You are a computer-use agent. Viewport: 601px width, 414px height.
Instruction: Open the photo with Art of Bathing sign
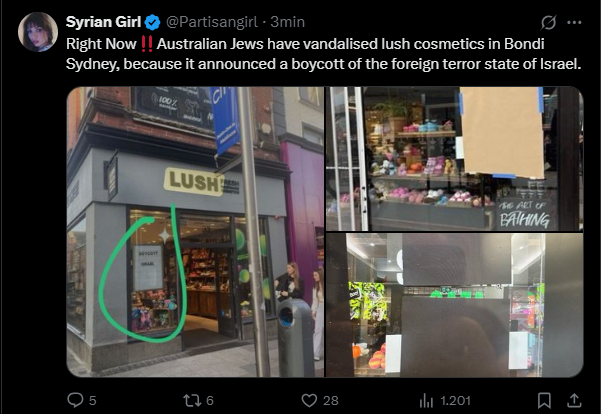coord(455,159)
